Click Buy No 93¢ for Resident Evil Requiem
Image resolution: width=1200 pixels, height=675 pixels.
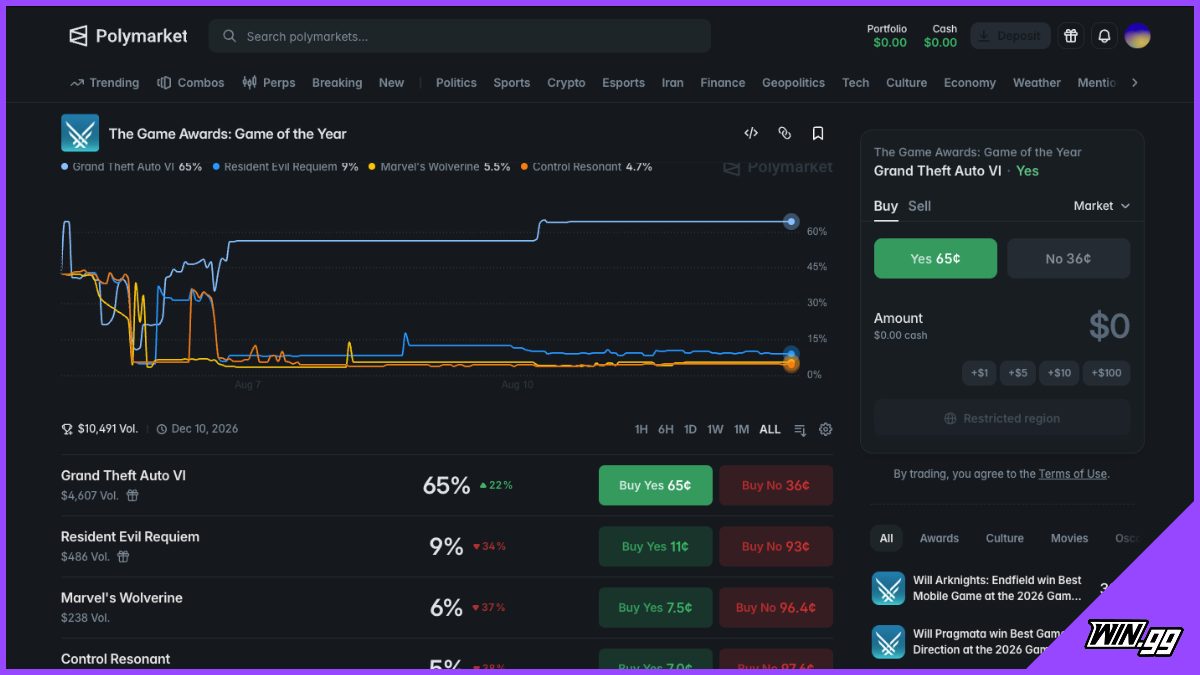(776, 546)
